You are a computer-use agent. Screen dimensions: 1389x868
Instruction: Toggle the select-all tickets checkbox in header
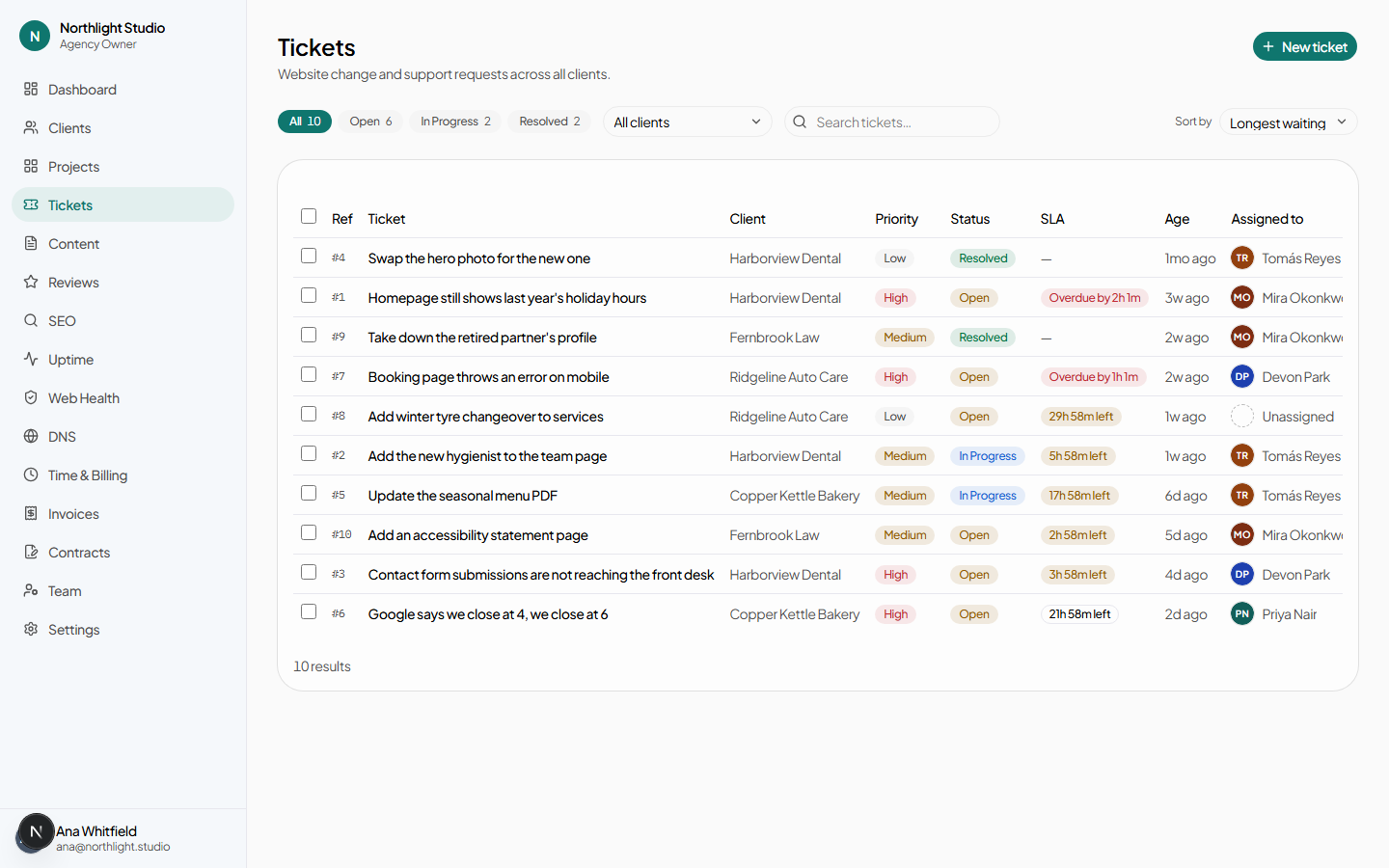tap(309, 216)
